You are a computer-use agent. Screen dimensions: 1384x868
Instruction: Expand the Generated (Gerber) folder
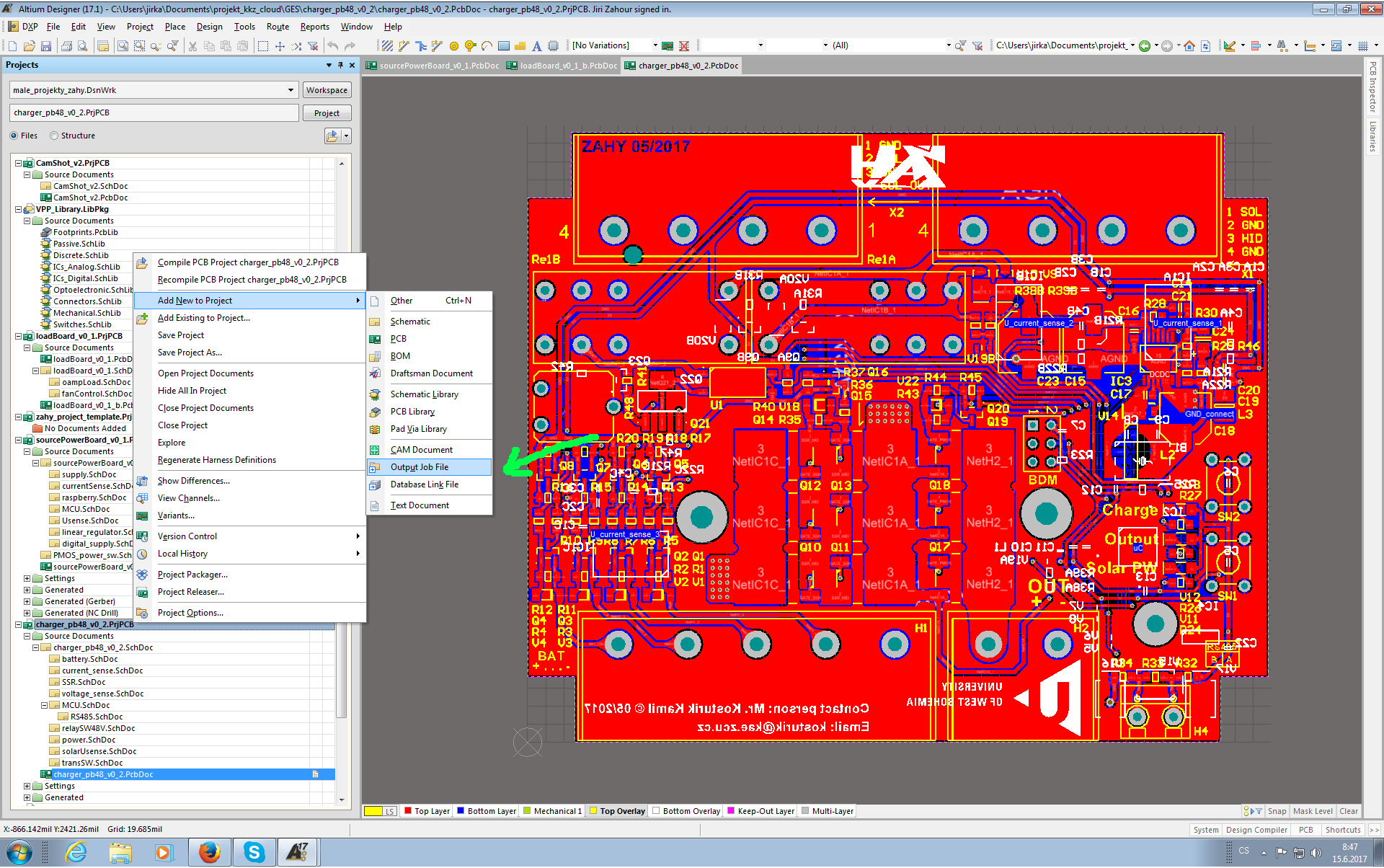[27, 601]
